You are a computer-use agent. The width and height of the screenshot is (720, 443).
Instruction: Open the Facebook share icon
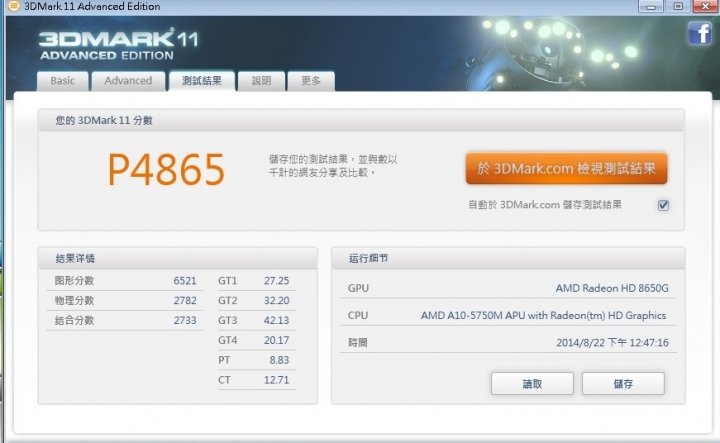[x=700, y=33]
